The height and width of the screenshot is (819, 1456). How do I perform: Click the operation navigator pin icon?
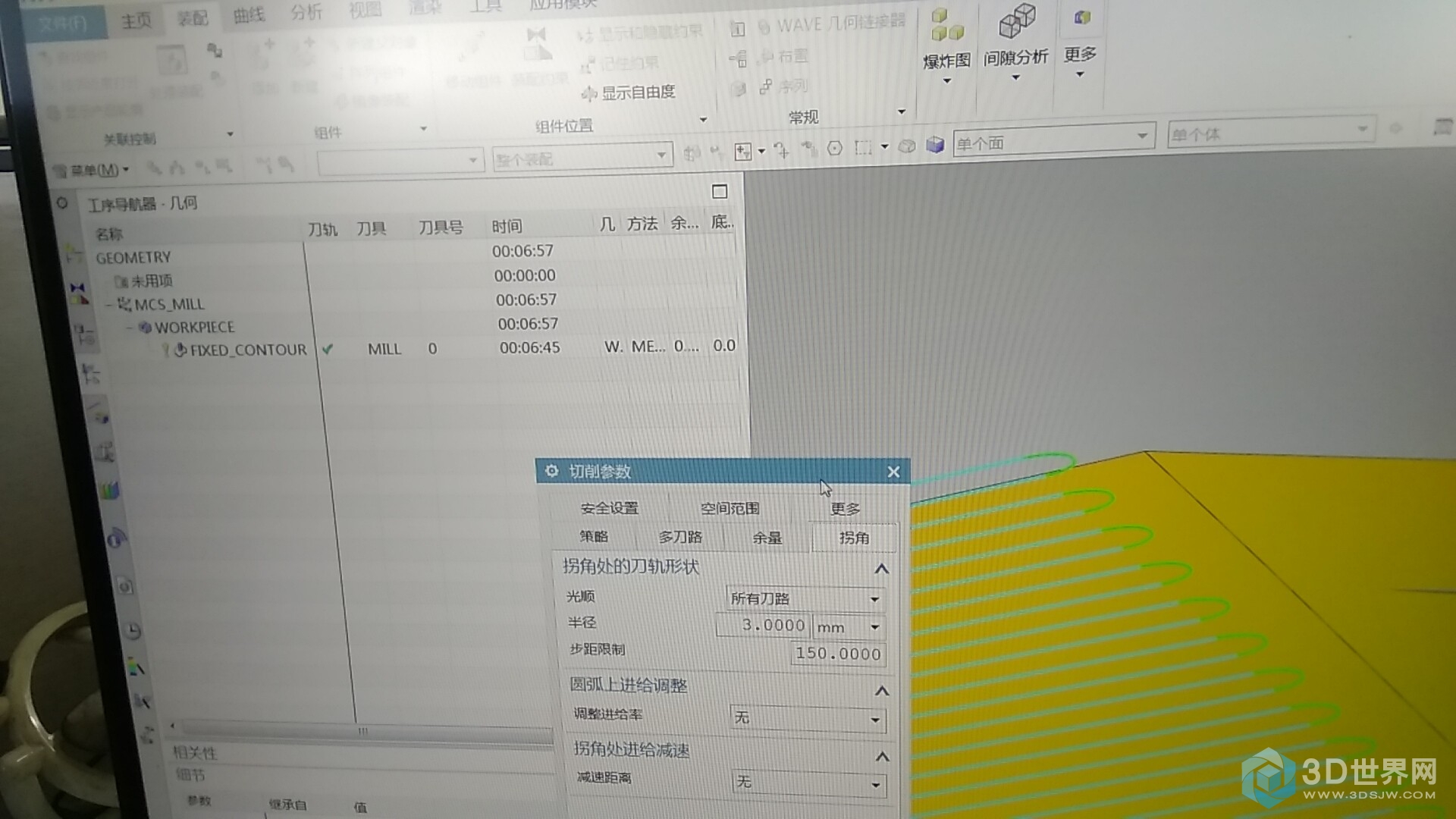pyautogui.click(x=62, y=203)
